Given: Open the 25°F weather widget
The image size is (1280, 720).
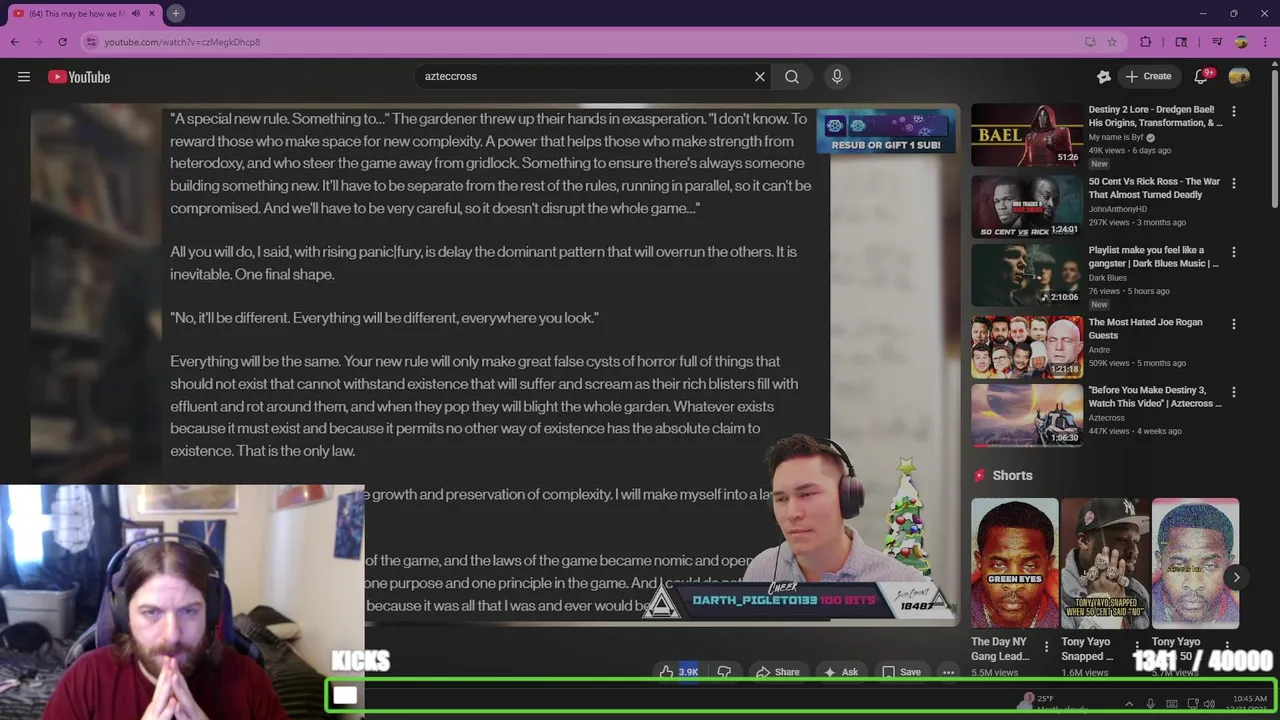Looking at the screenshot, I should click(x=1053, y=703).
